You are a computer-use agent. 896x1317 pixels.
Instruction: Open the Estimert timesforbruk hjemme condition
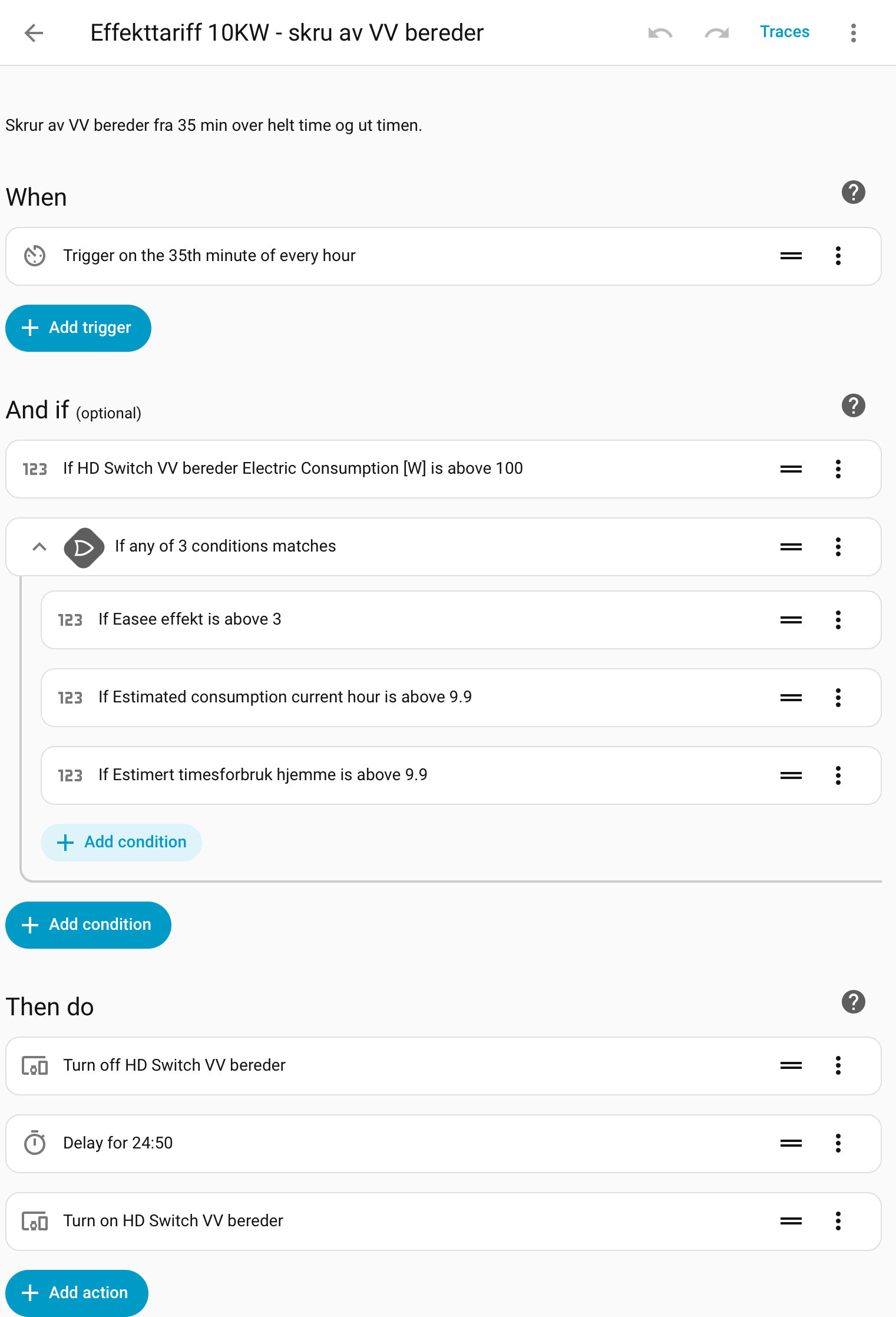click(263, 775)
